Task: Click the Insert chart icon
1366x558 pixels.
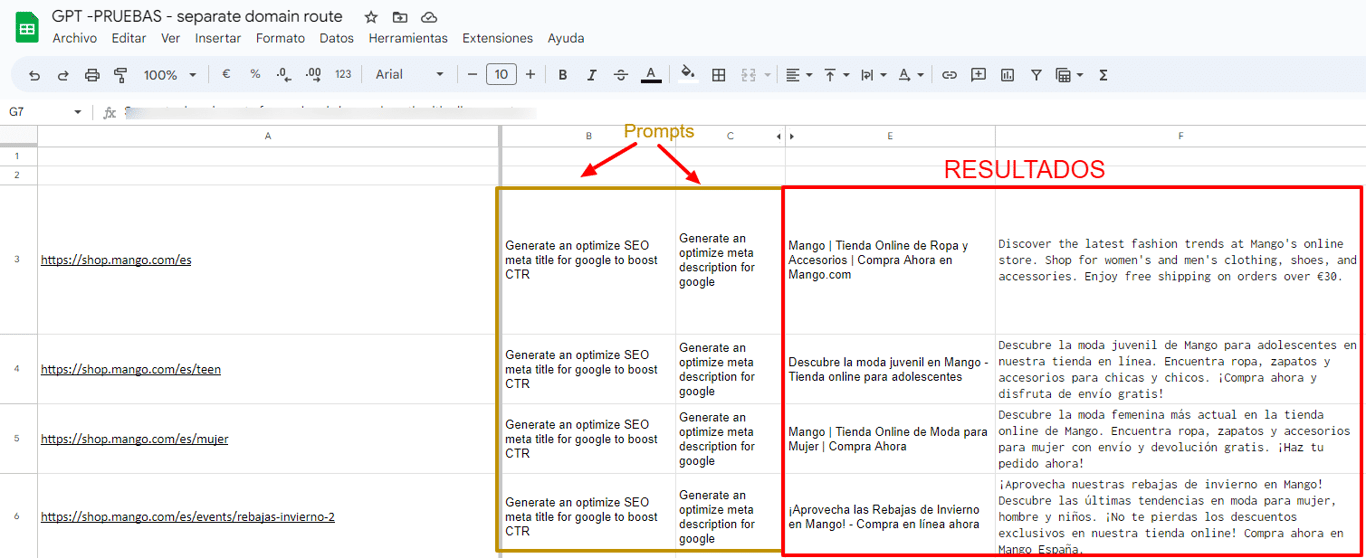Action: [x=1007, y=75]
